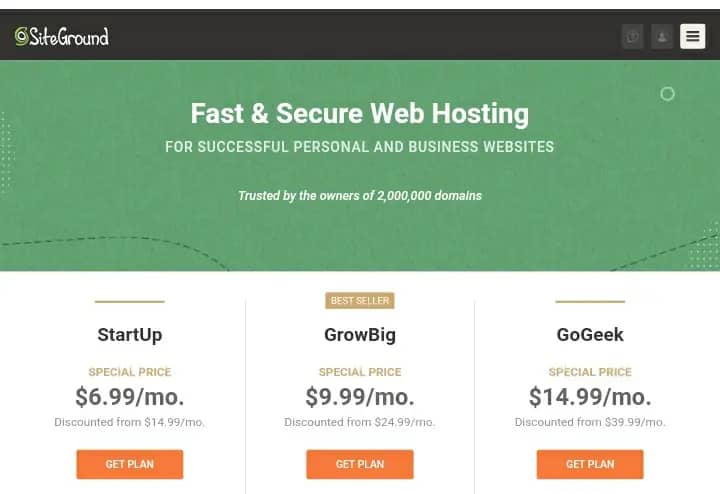Screen dimensions: 720x494
Task: Open the hamburger menu
Action: (x=692, y=36)
